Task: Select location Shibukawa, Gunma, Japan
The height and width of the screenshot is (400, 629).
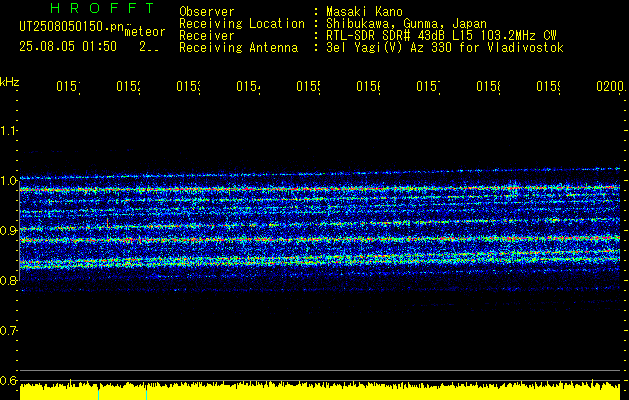Action: (x=406, y=24)
